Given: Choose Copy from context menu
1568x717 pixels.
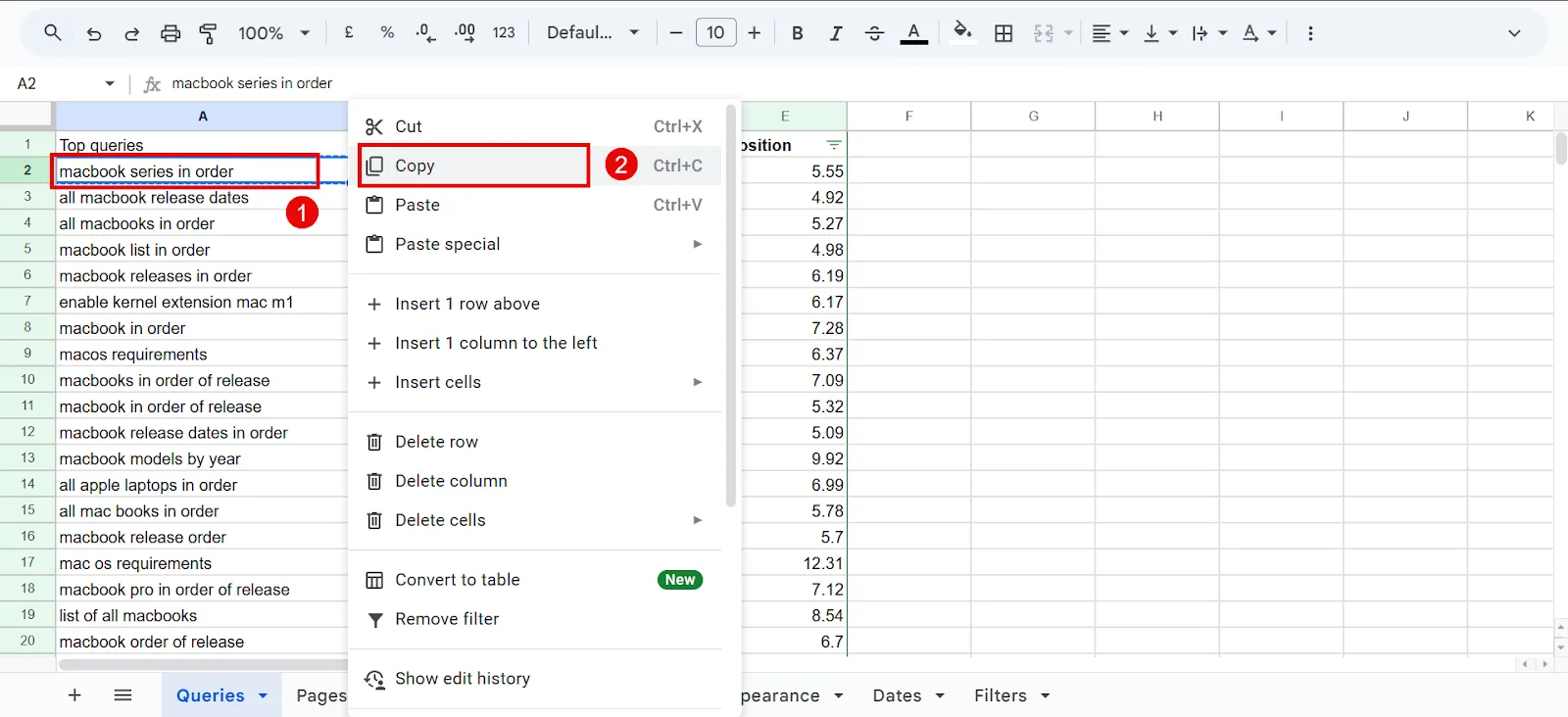Looking at the screenshot, I should [534, 166].
